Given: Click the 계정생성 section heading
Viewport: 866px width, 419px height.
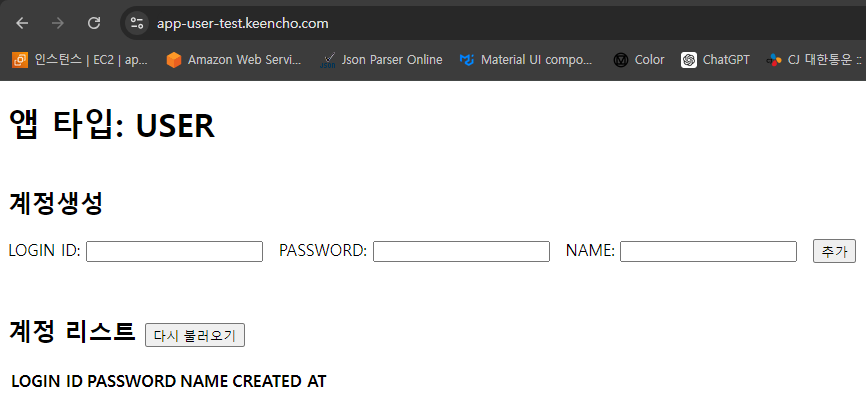Looking at the screenshot, I should click(56, 204).
